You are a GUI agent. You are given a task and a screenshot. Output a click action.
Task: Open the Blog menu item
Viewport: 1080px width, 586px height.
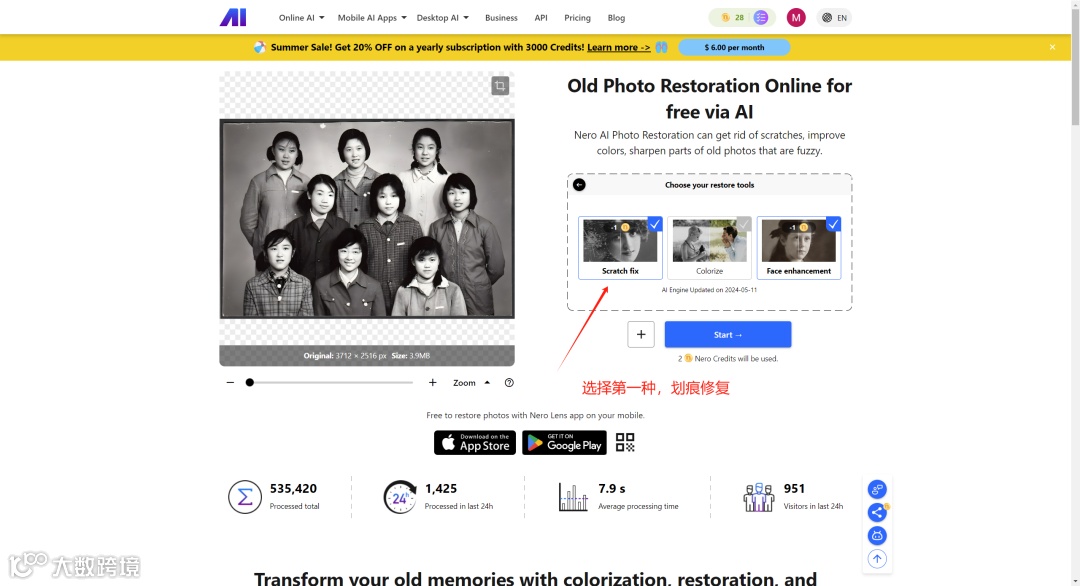(x=616, y=18)
